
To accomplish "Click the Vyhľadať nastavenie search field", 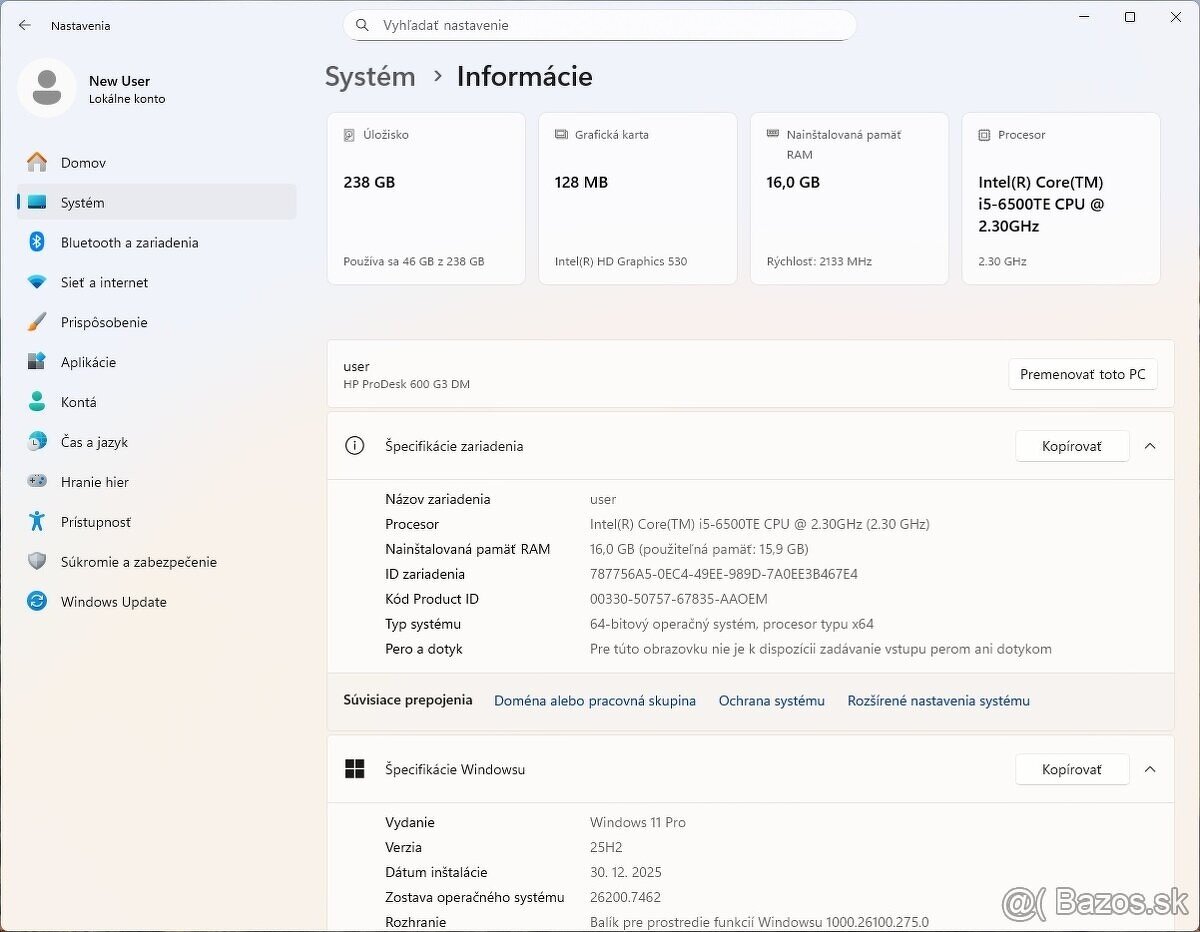I will [600, 25].
